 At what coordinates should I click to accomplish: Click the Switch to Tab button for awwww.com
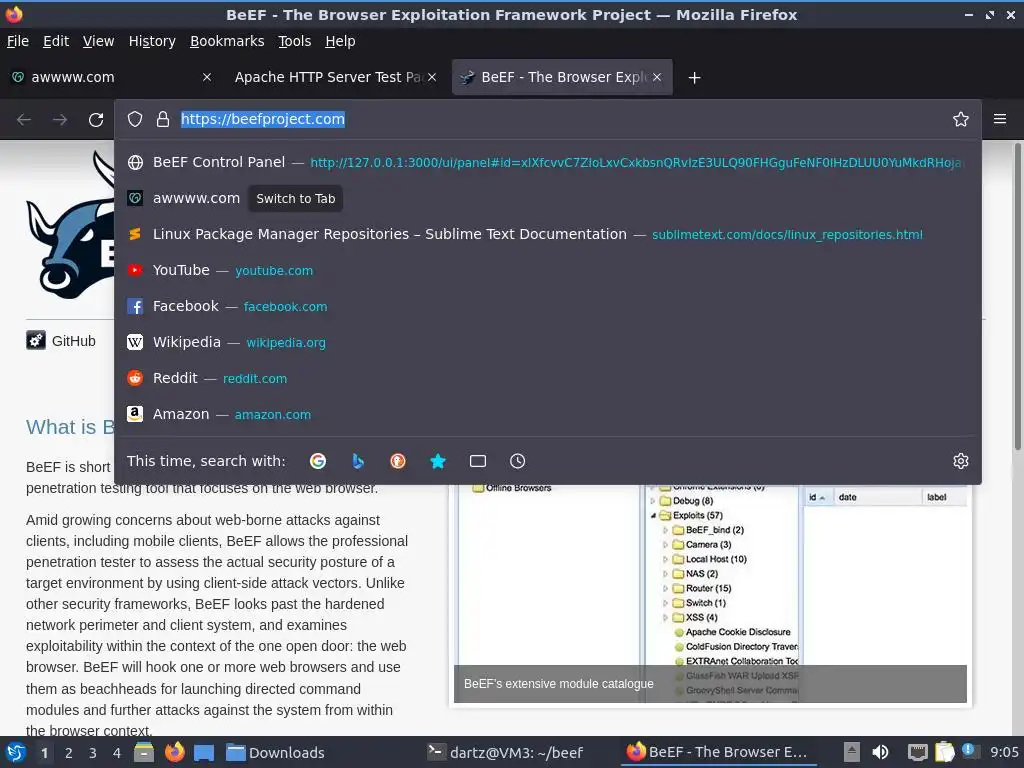coord(295,199)
